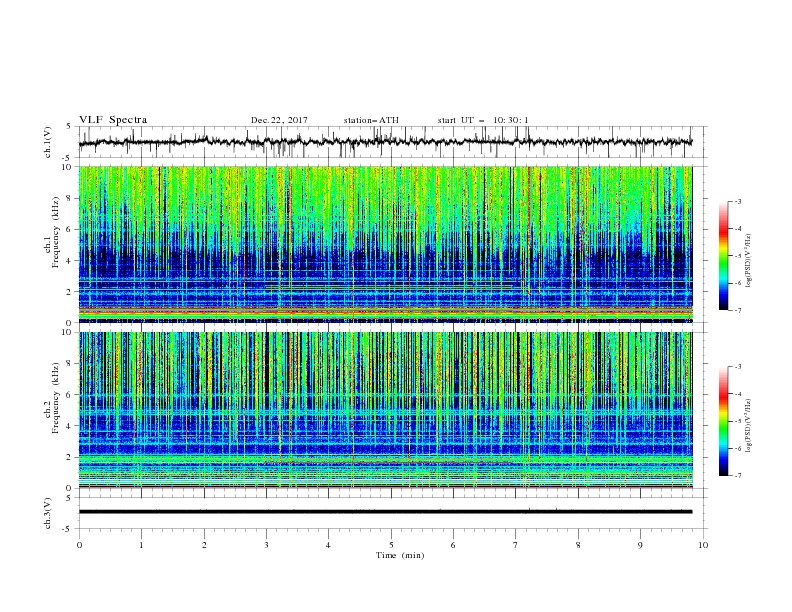The image size is (792, 612).
Task: Click the ch.1 PSD color scale bar
Action: click(723, 256)
